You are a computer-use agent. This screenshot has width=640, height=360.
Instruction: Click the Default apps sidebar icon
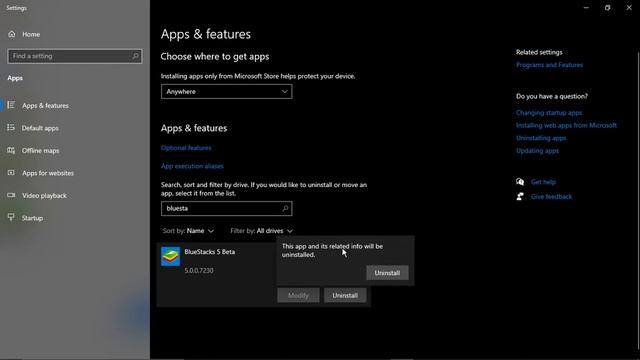[11, 128]
